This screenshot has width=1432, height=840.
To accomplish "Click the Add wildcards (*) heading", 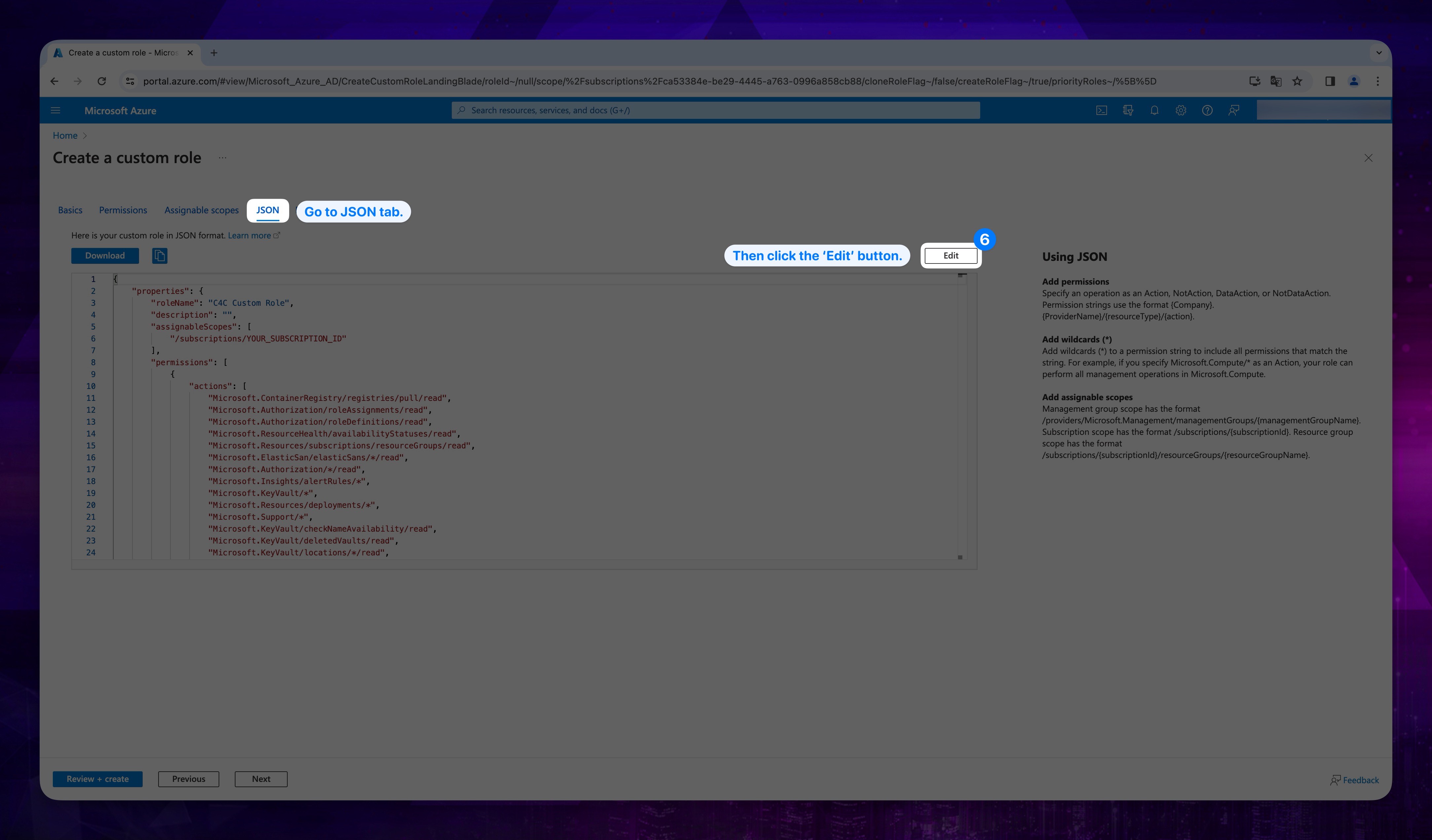I will click(1077, 339).
